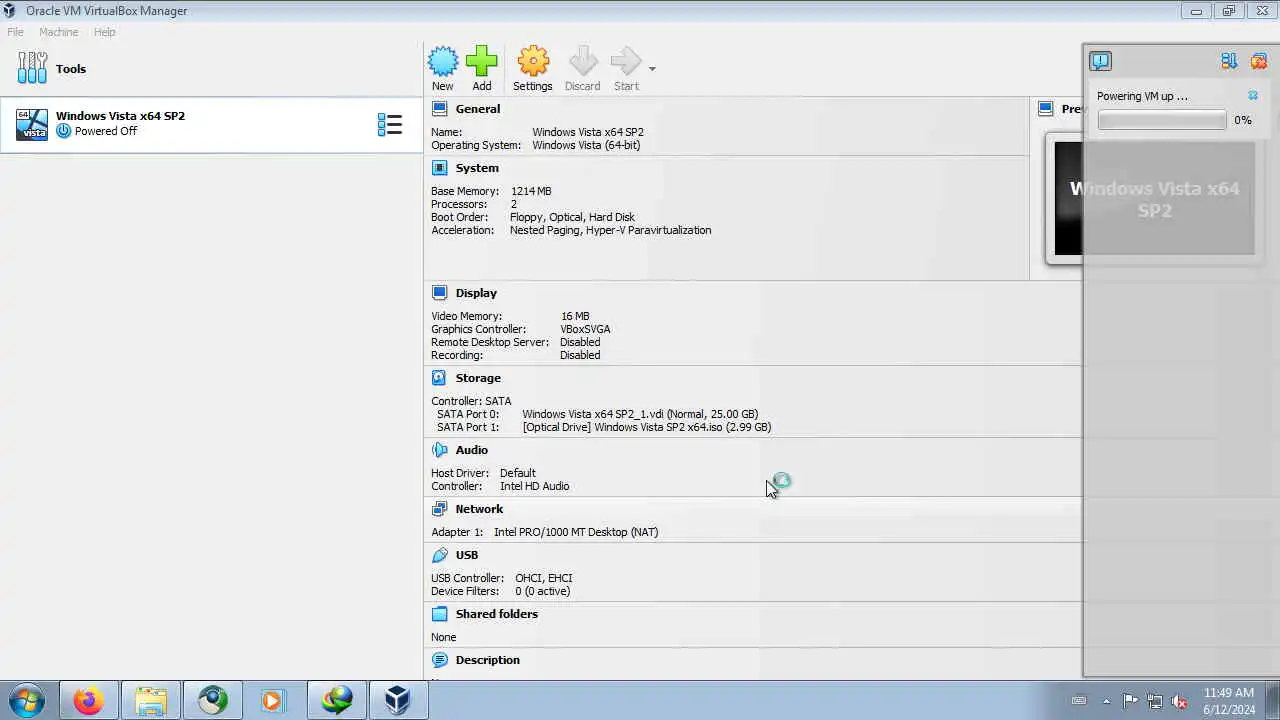1280x720 pixels.
Task: Click the USB plug icon
Action: (439, 555)
